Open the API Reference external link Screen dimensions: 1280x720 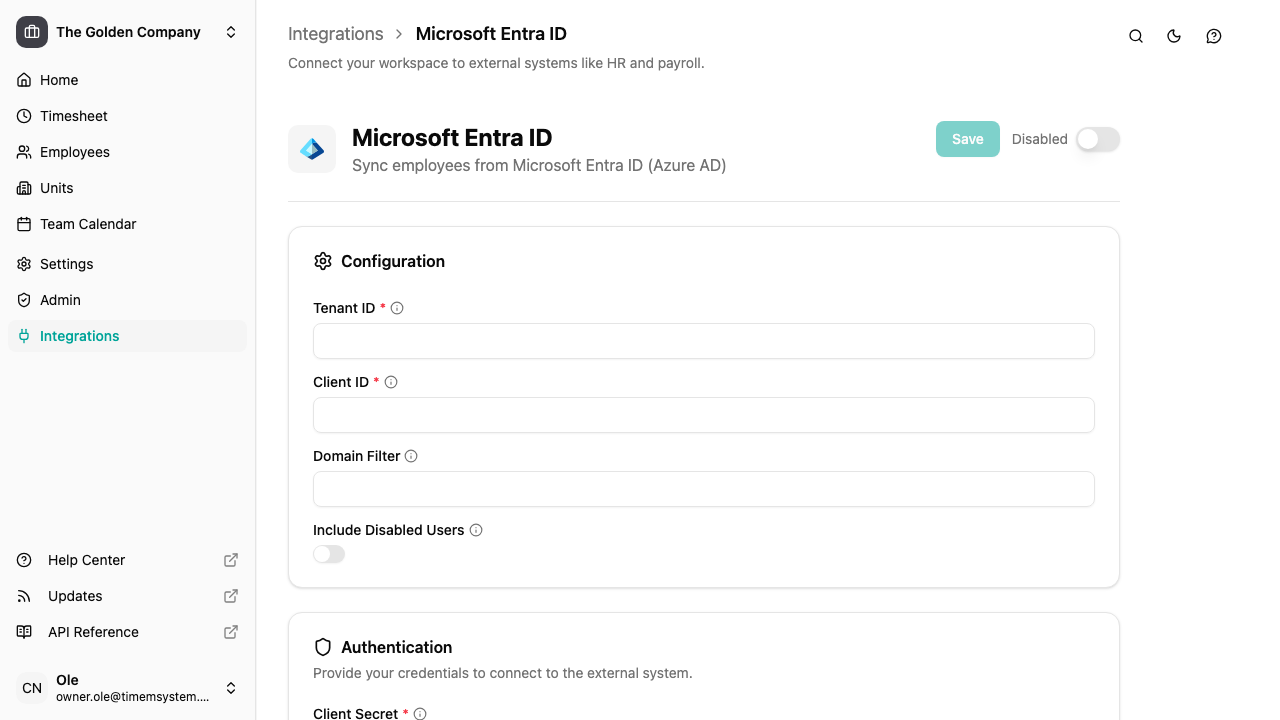click(93, 632)
